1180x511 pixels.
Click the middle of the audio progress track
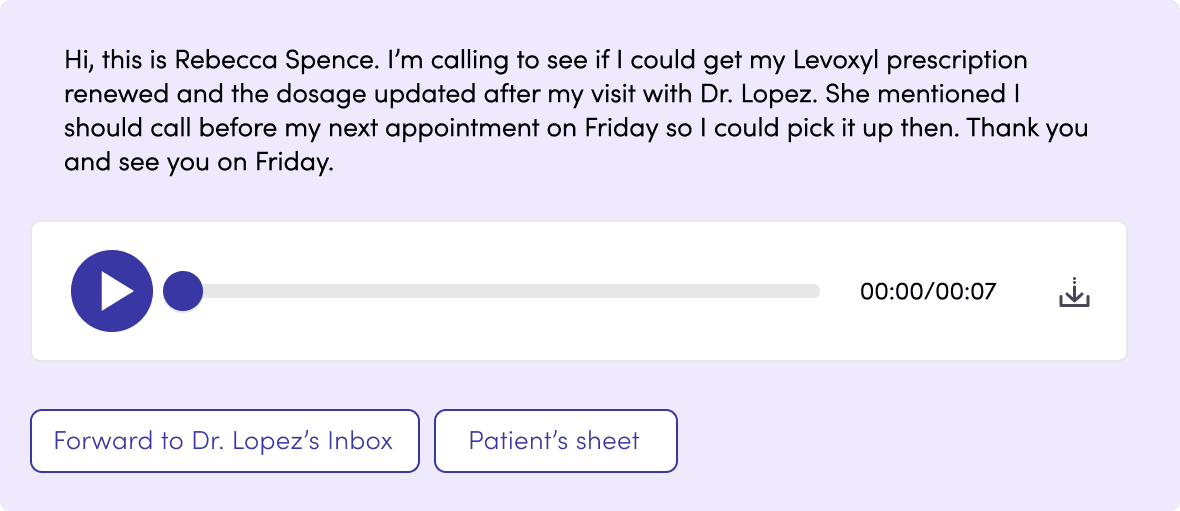(500, 291)
